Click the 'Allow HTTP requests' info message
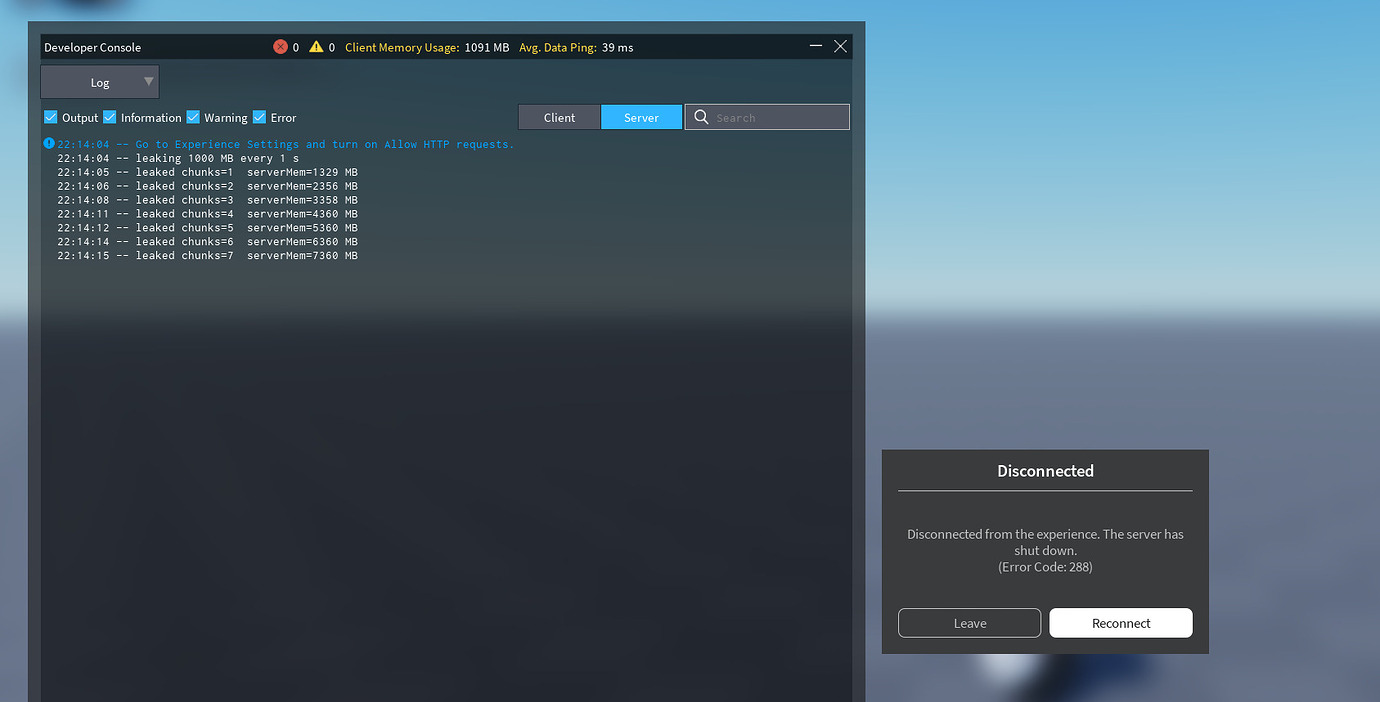The image size is (1380, 702). pos(285,144)
